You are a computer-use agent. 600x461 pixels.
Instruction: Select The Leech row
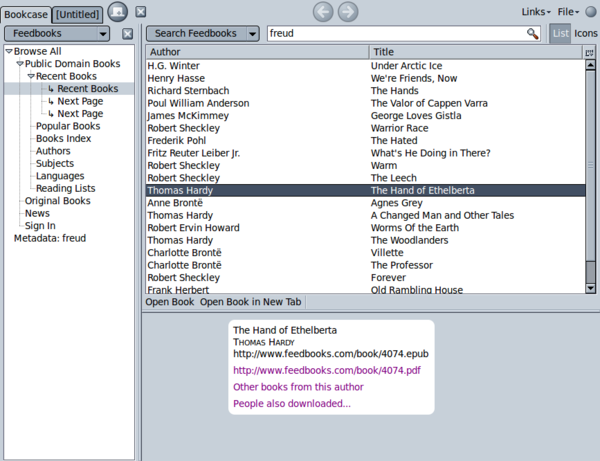pos(365,178)
